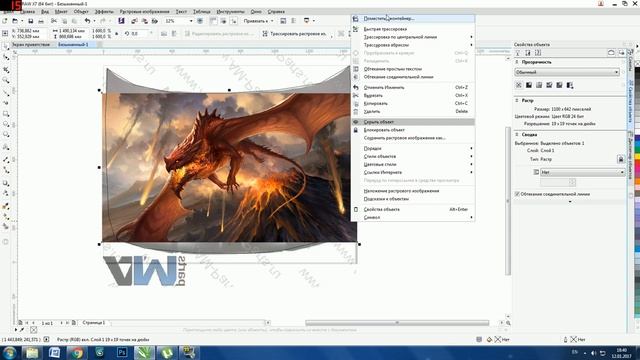This screenshot has width=640, height=360.
Task: Click the rotation angle input field
Action: (140, 33)
